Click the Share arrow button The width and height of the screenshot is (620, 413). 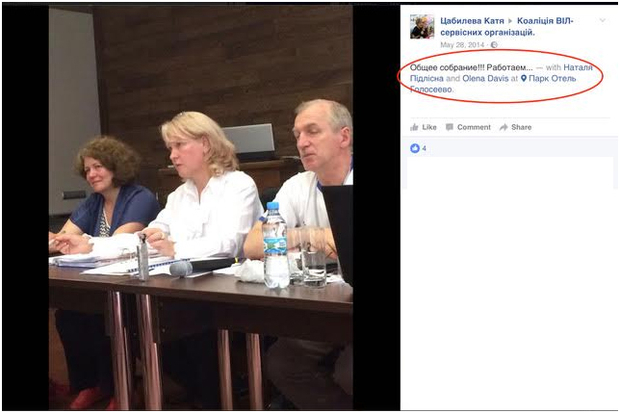(x=516, y=127)
